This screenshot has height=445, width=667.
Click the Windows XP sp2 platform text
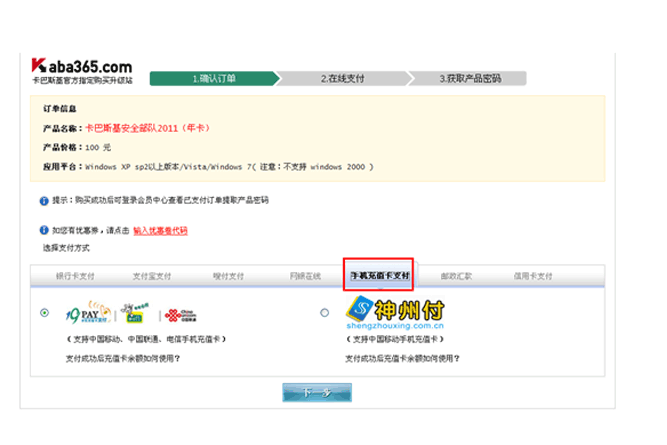click(229, 167)
